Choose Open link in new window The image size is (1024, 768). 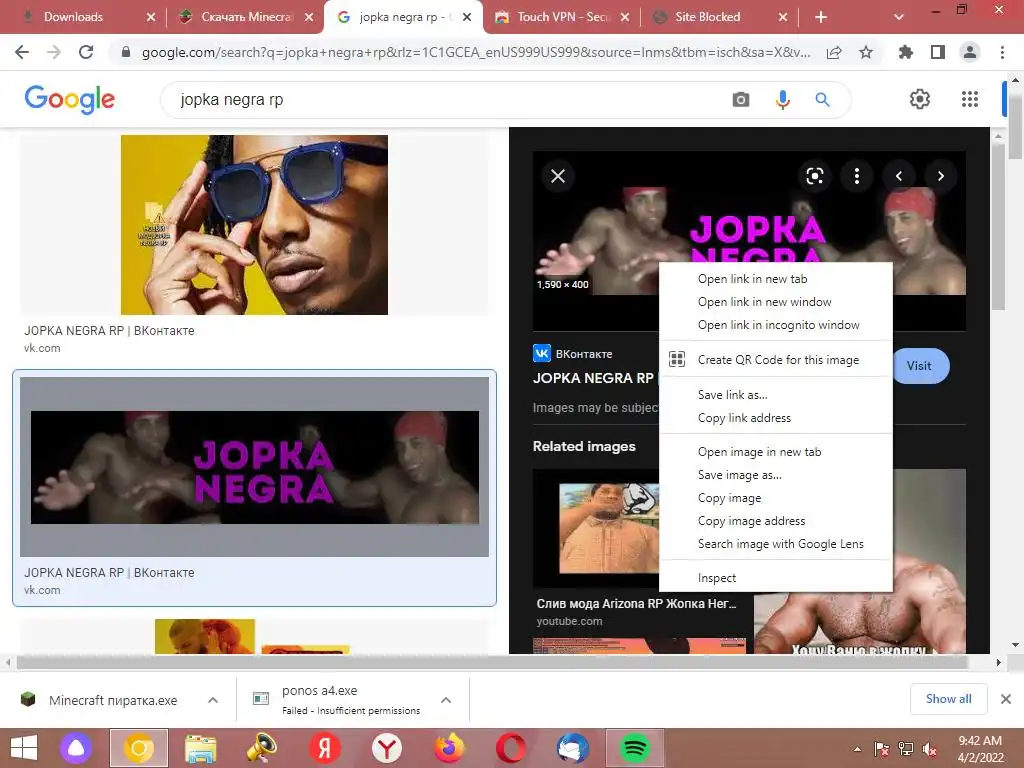pos(776,302)
